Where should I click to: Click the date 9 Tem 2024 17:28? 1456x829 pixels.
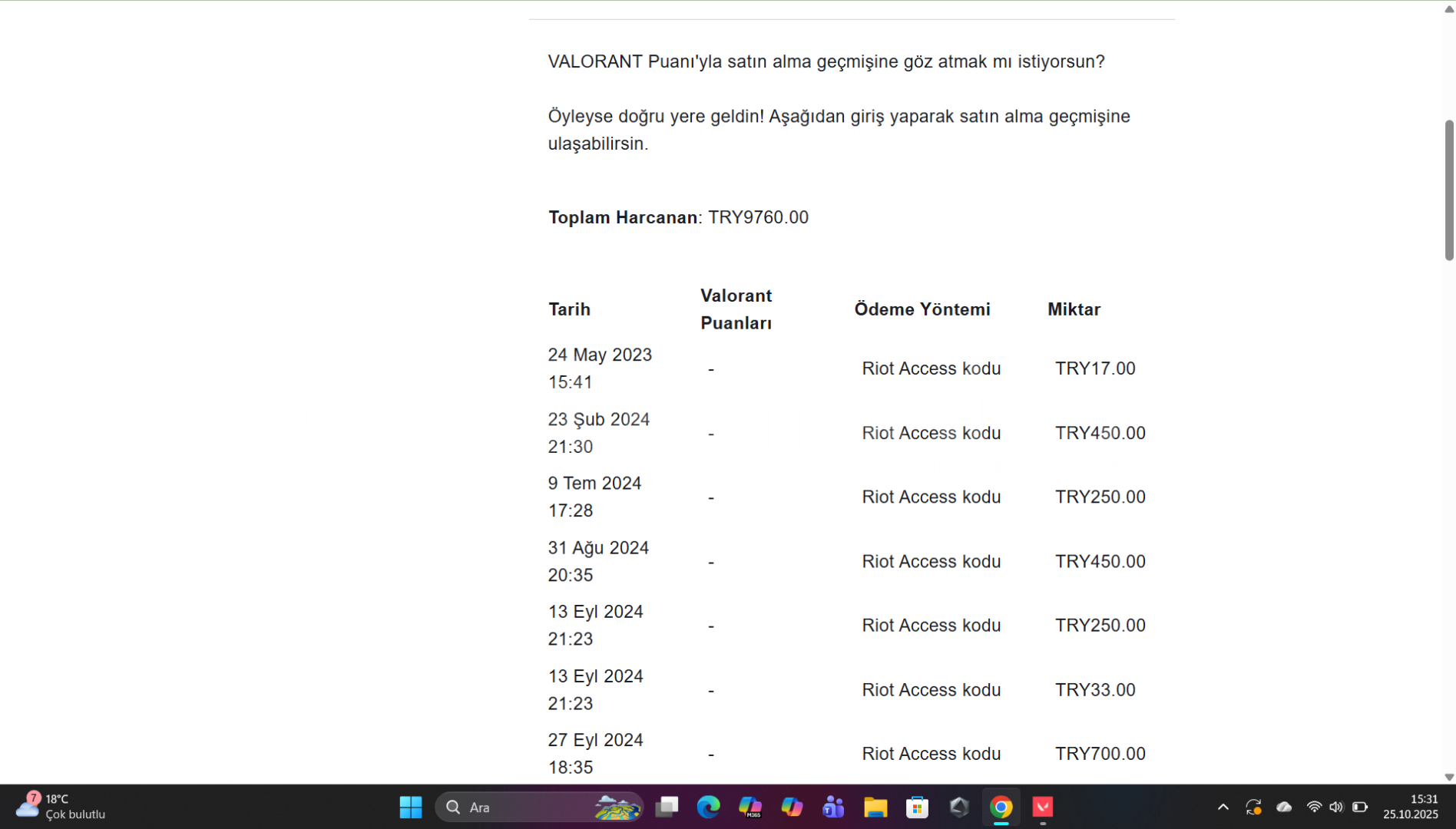click(x=594, y=497)
